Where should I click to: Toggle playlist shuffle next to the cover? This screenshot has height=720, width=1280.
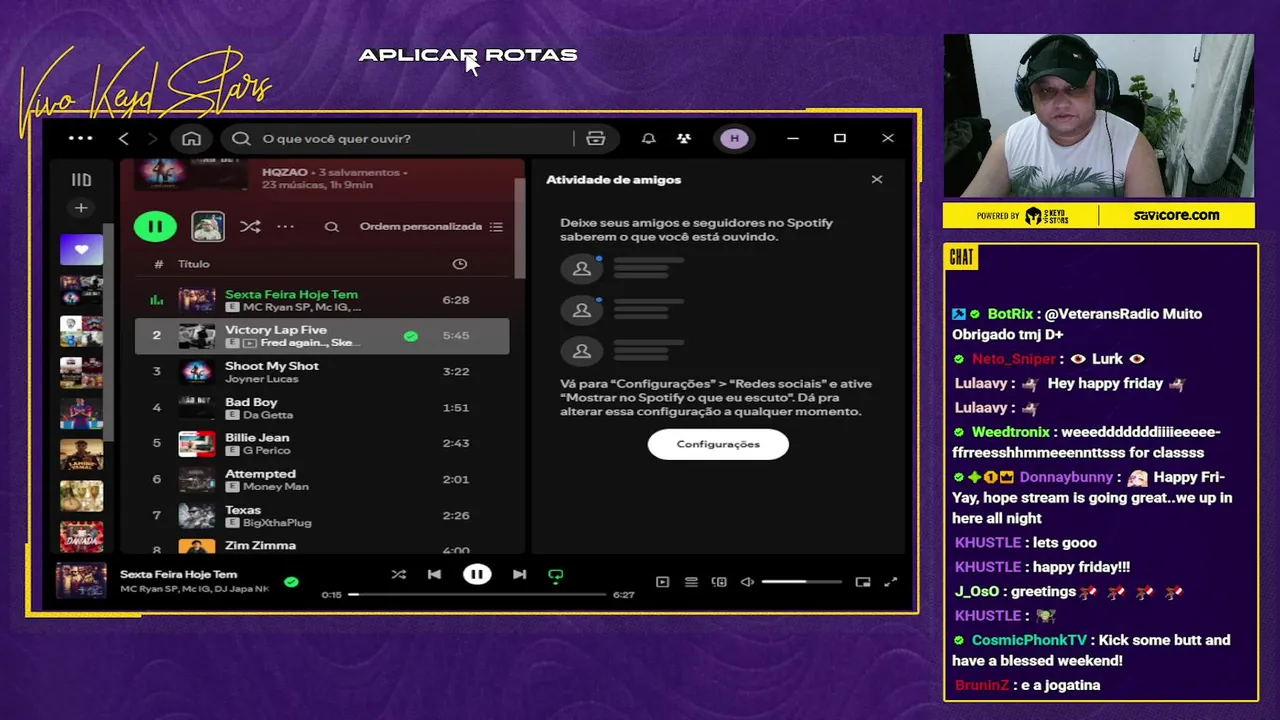click(x=250, y=227)
